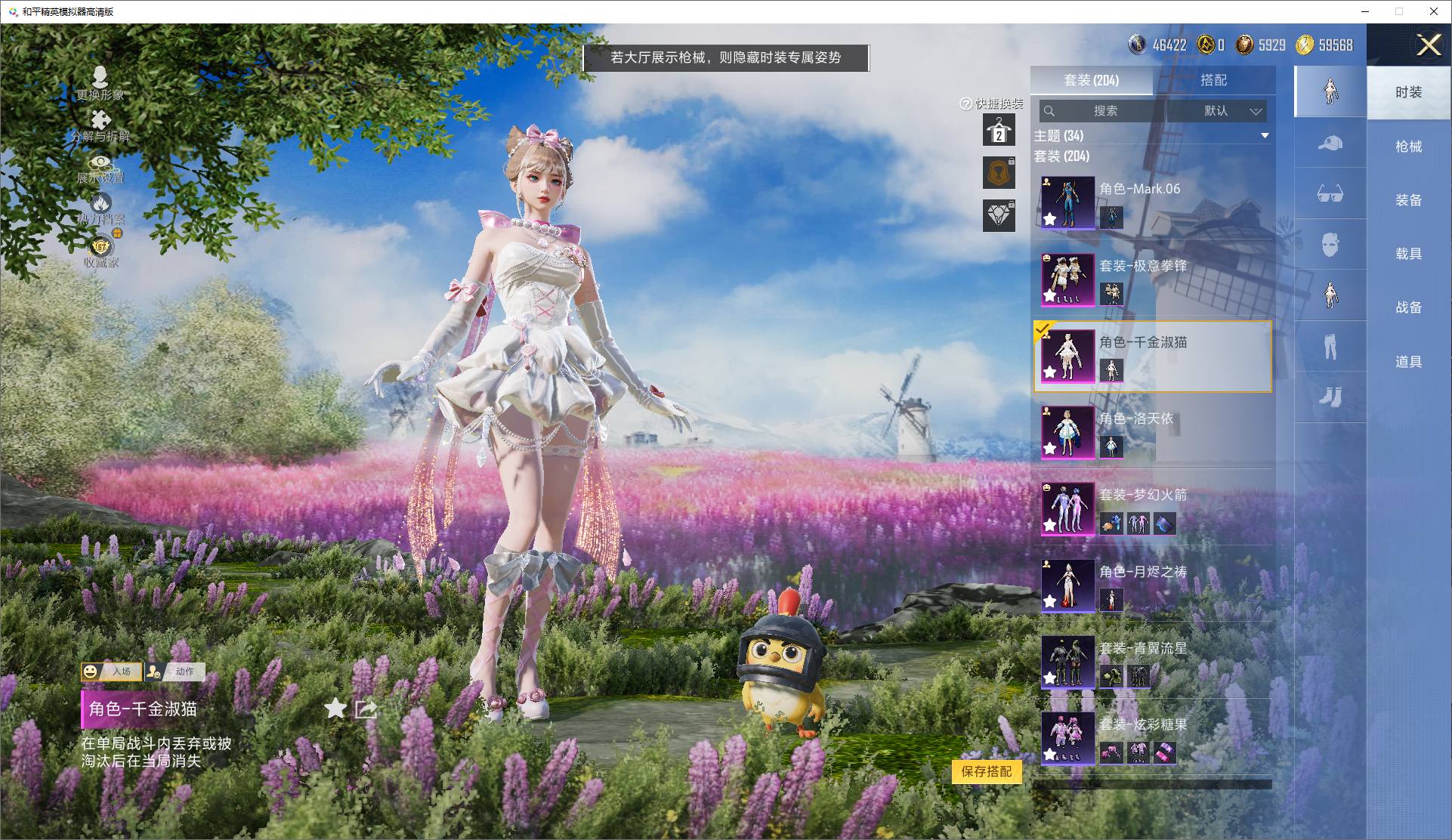This screenshot has height=840, width=1452.
Task: Select the locked trophy quick outfit slot
Action: click(999, 173)
